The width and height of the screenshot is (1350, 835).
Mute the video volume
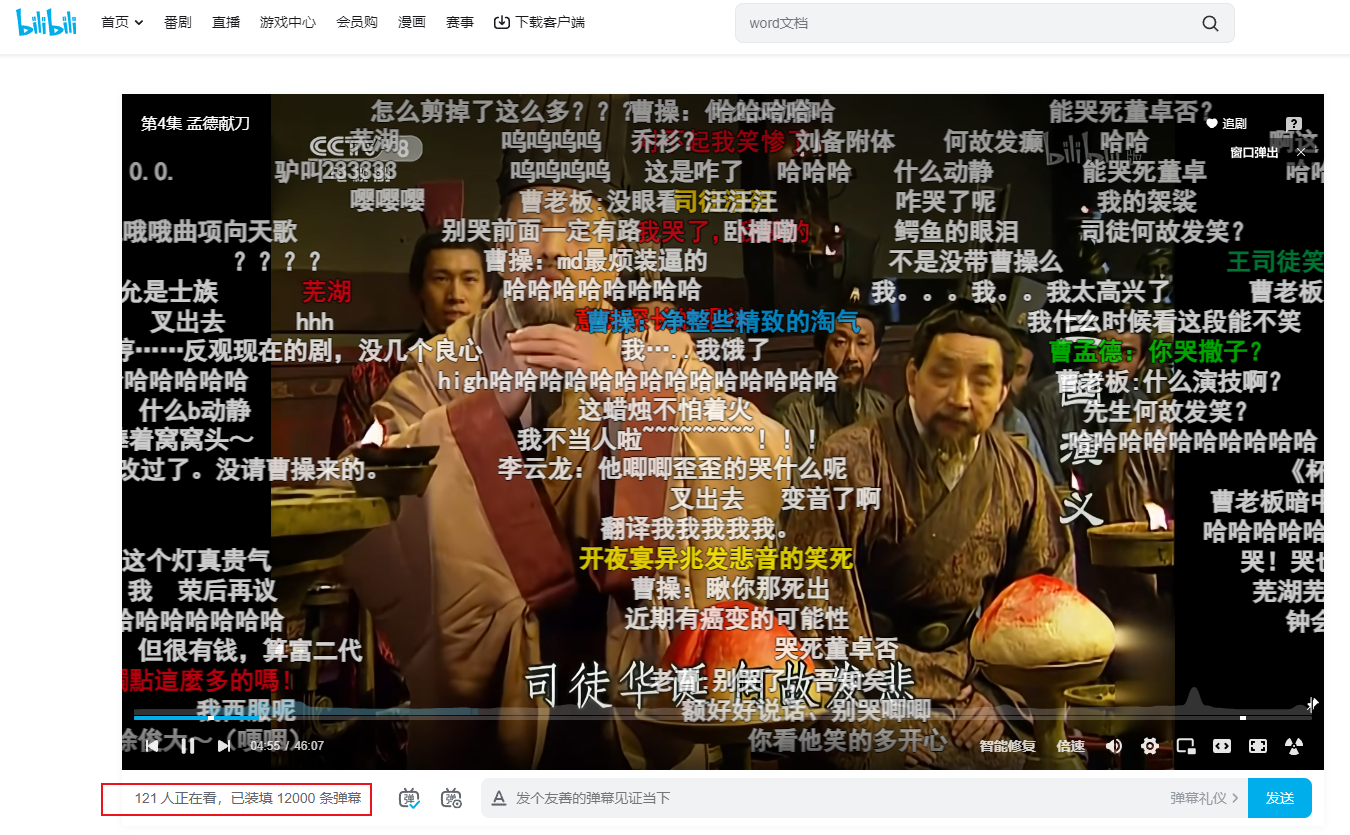pos(1114,746)
